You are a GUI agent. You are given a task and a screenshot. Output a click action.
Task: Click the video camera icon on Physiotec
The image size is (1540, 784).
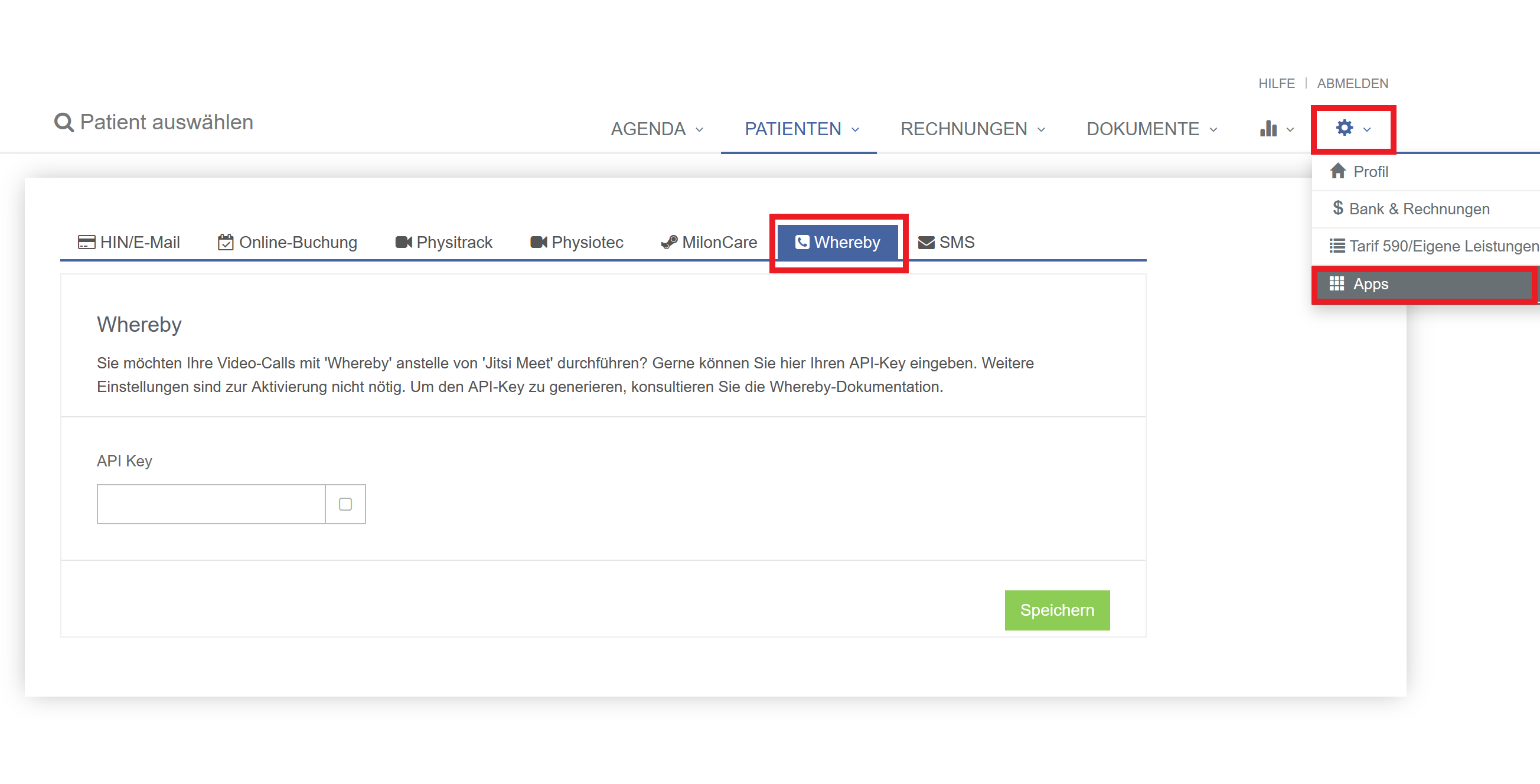(539, 242)
